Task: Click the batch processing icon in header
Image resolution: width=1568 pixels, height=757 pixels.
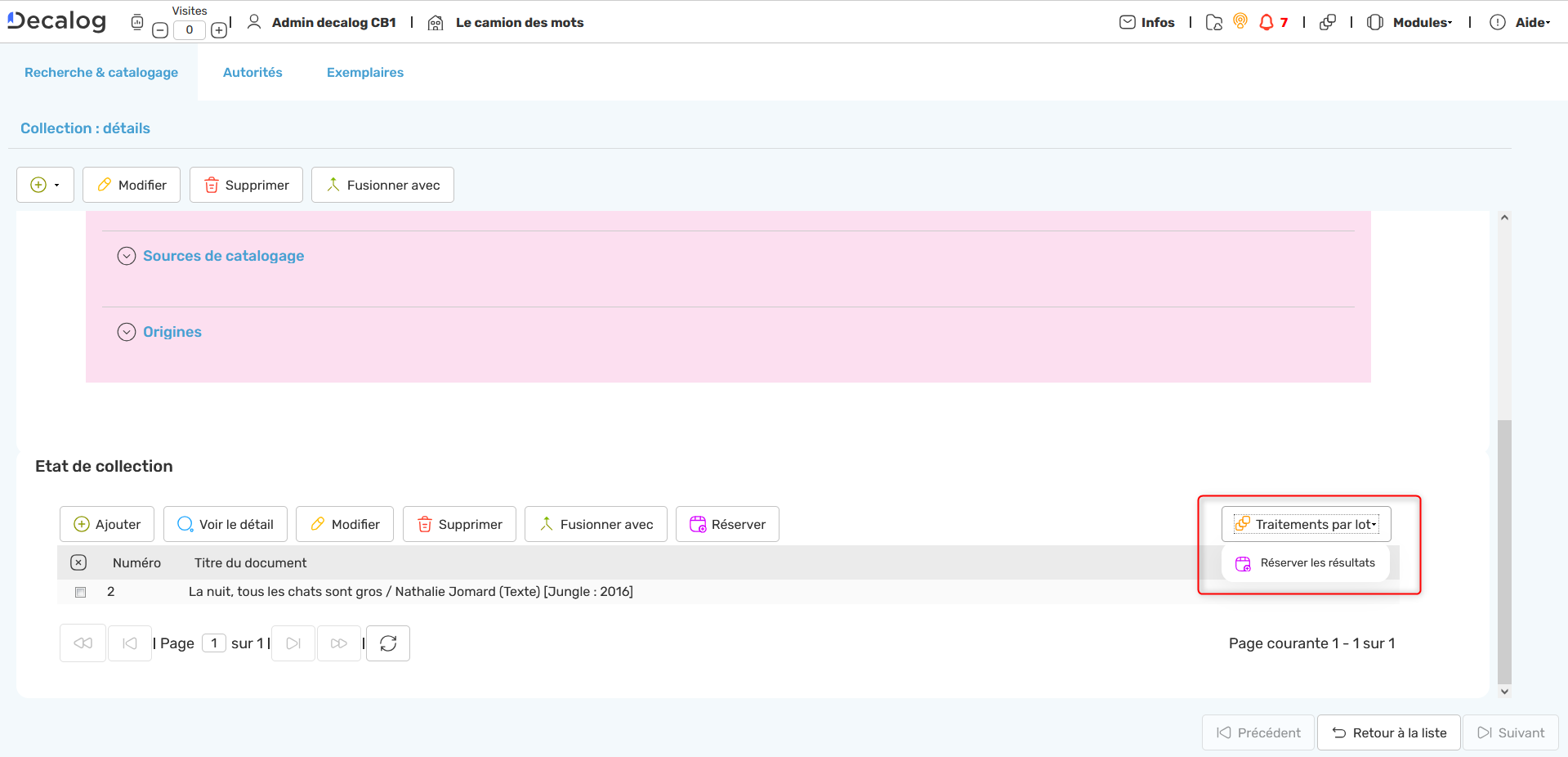Action: point(1328,22)
